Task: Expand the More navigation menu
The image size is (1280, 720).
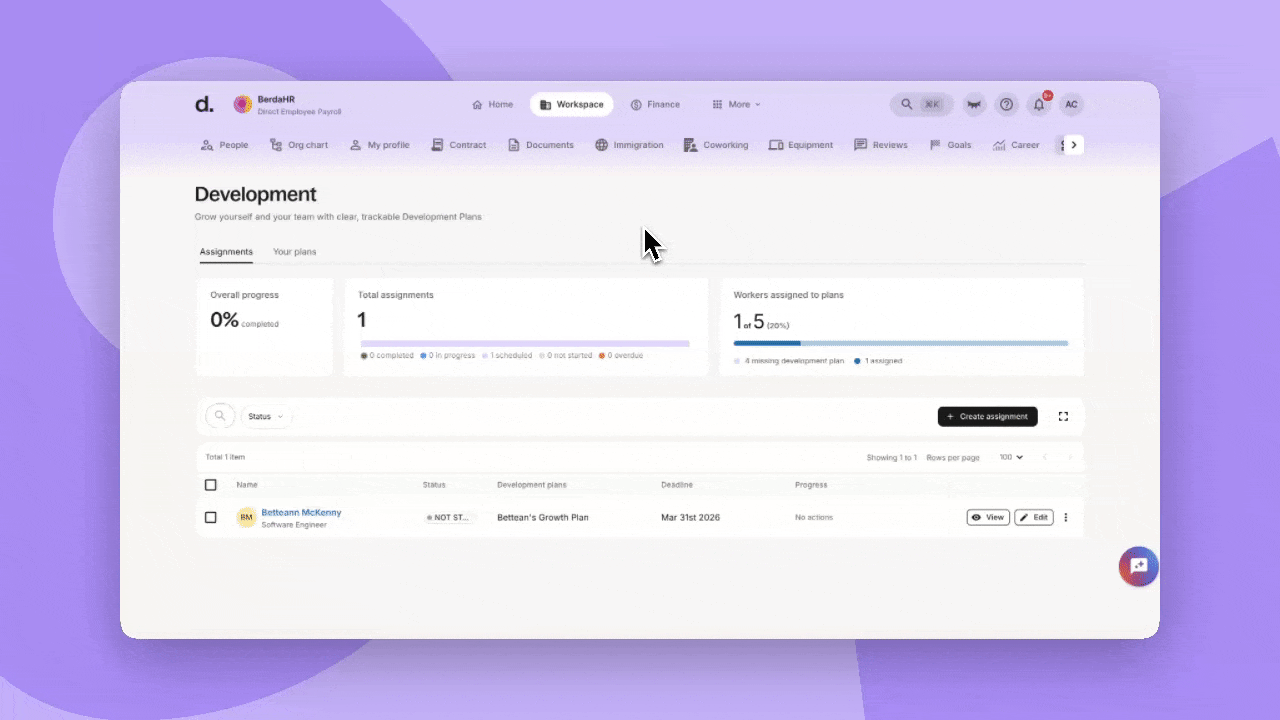Action: click(736, 104)
